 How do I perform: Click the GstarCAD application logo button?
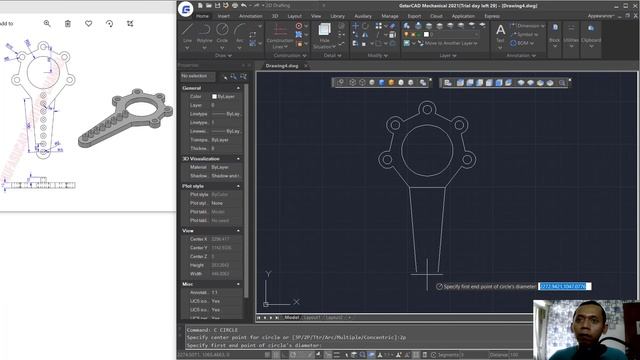pyautogui.click(x=186, y=9)
